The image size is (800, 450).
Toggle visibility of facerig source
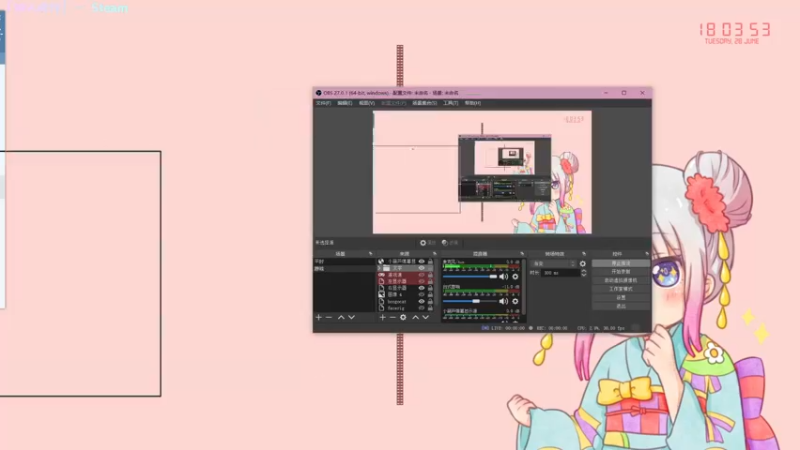click(x=421, y=308)
